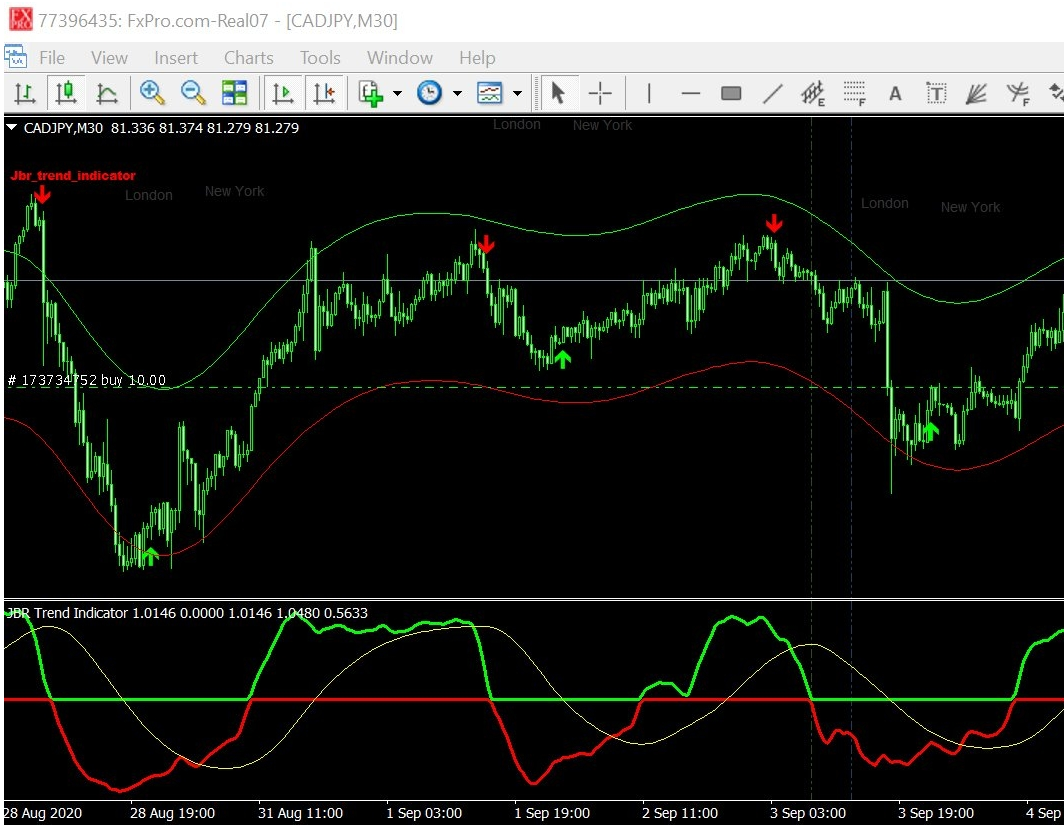
Task: Click the tile windows icon
Action: click(234, 94)
